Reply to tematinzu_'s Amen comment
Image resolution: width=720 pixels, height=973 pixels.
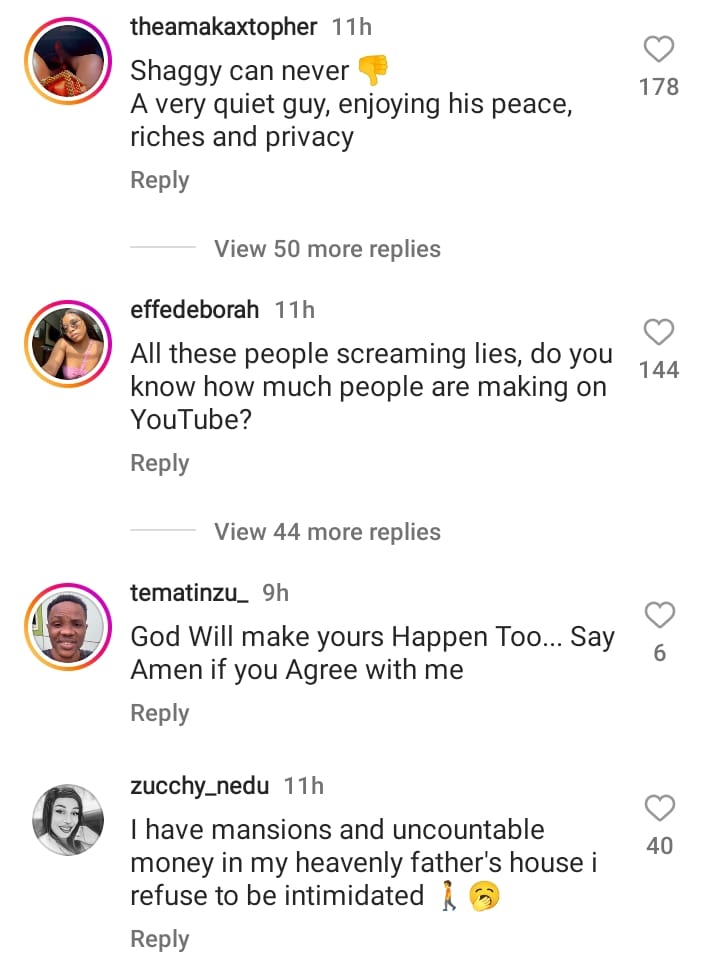pos(160,714)
